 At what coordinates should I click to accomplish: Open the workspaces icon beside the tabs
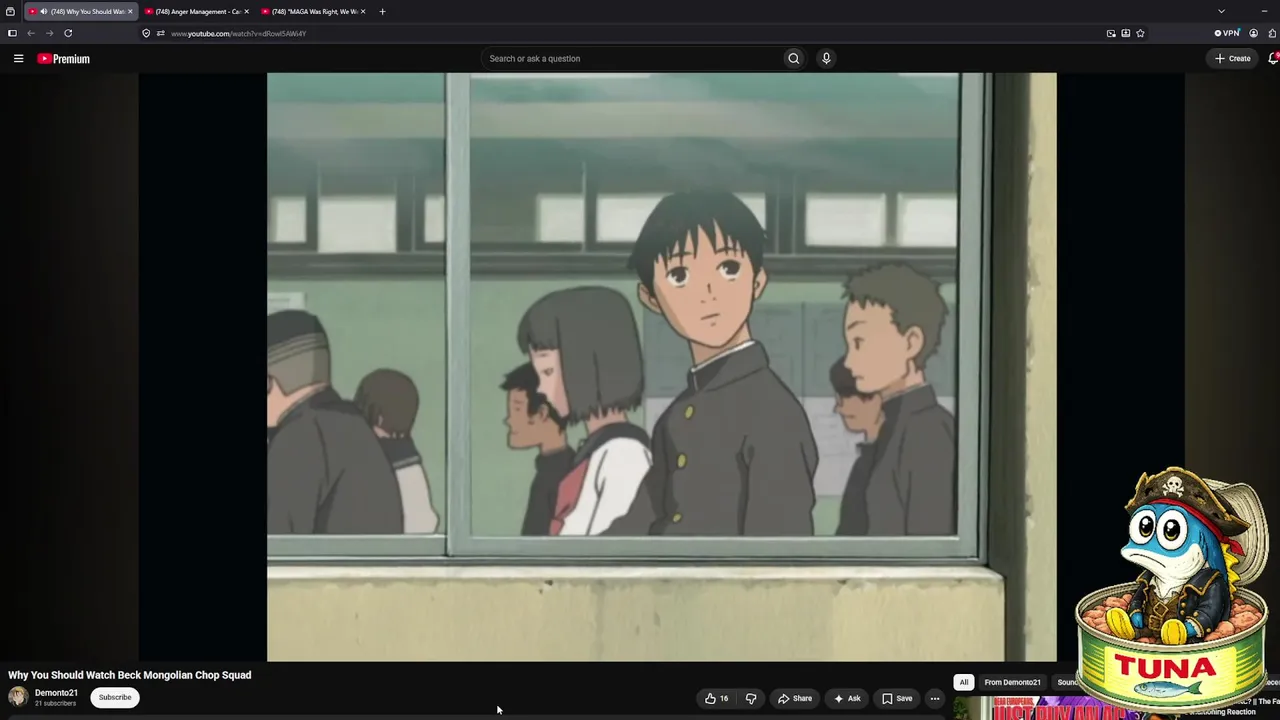pos(10,11)
